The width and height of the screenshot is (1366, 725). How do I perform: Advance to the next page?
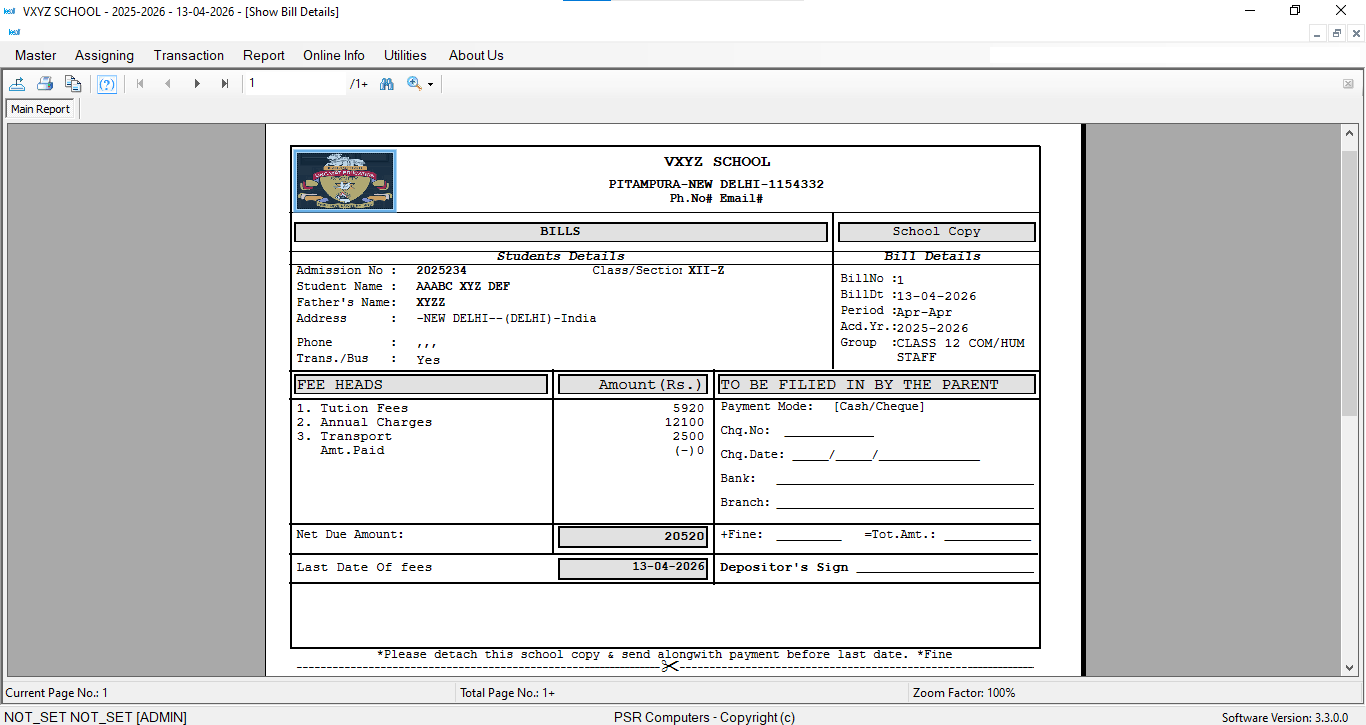(197, 84)
